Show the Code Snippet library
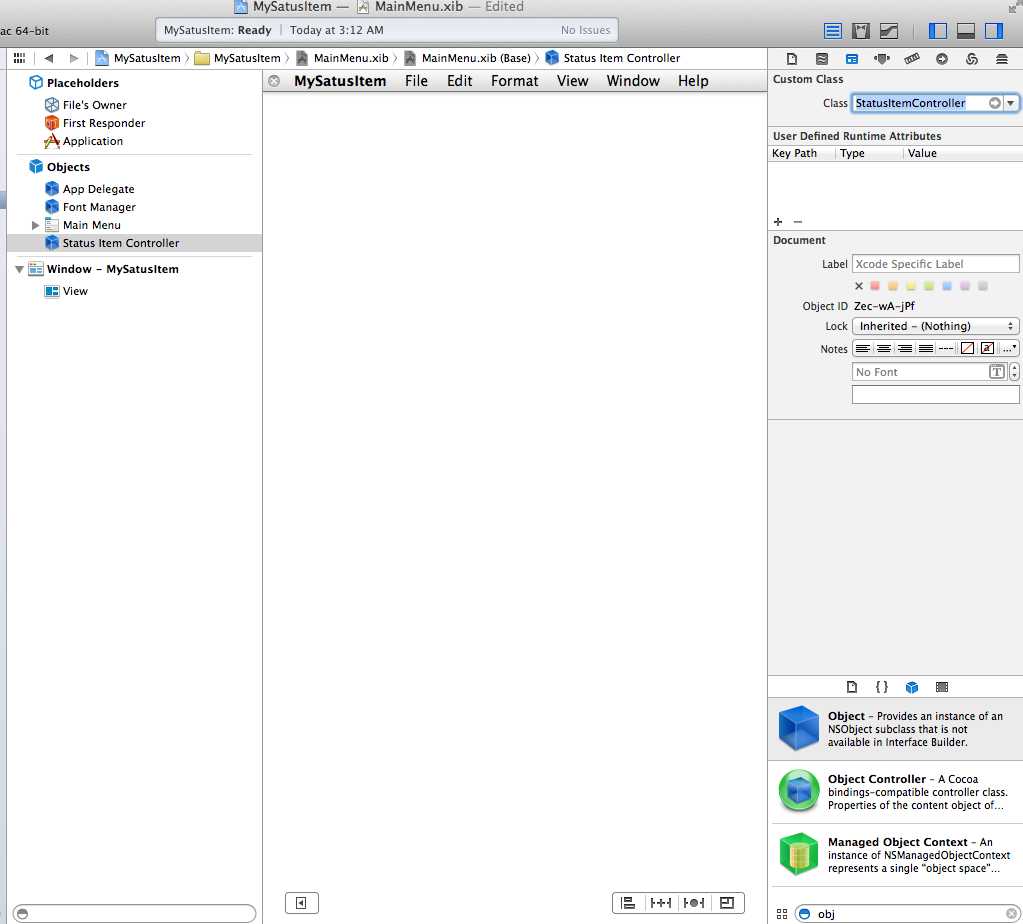Screen dimensions: 1023x924 [x=881, y=686]
